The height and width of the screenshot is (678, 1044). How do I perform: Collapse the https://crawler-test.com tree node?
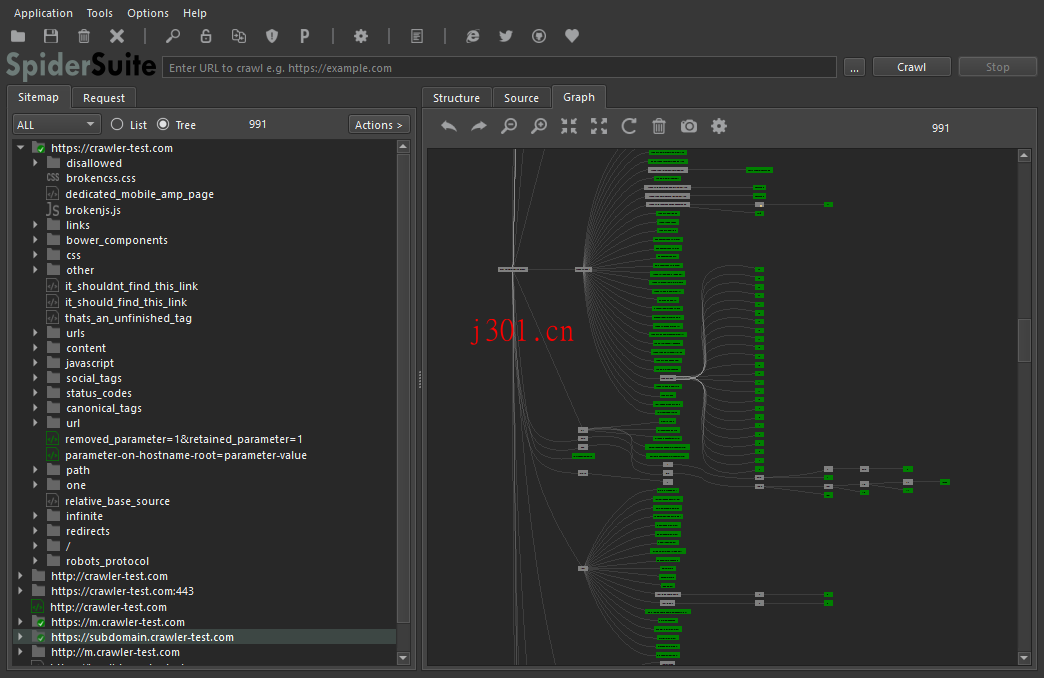tap(20, 147)
